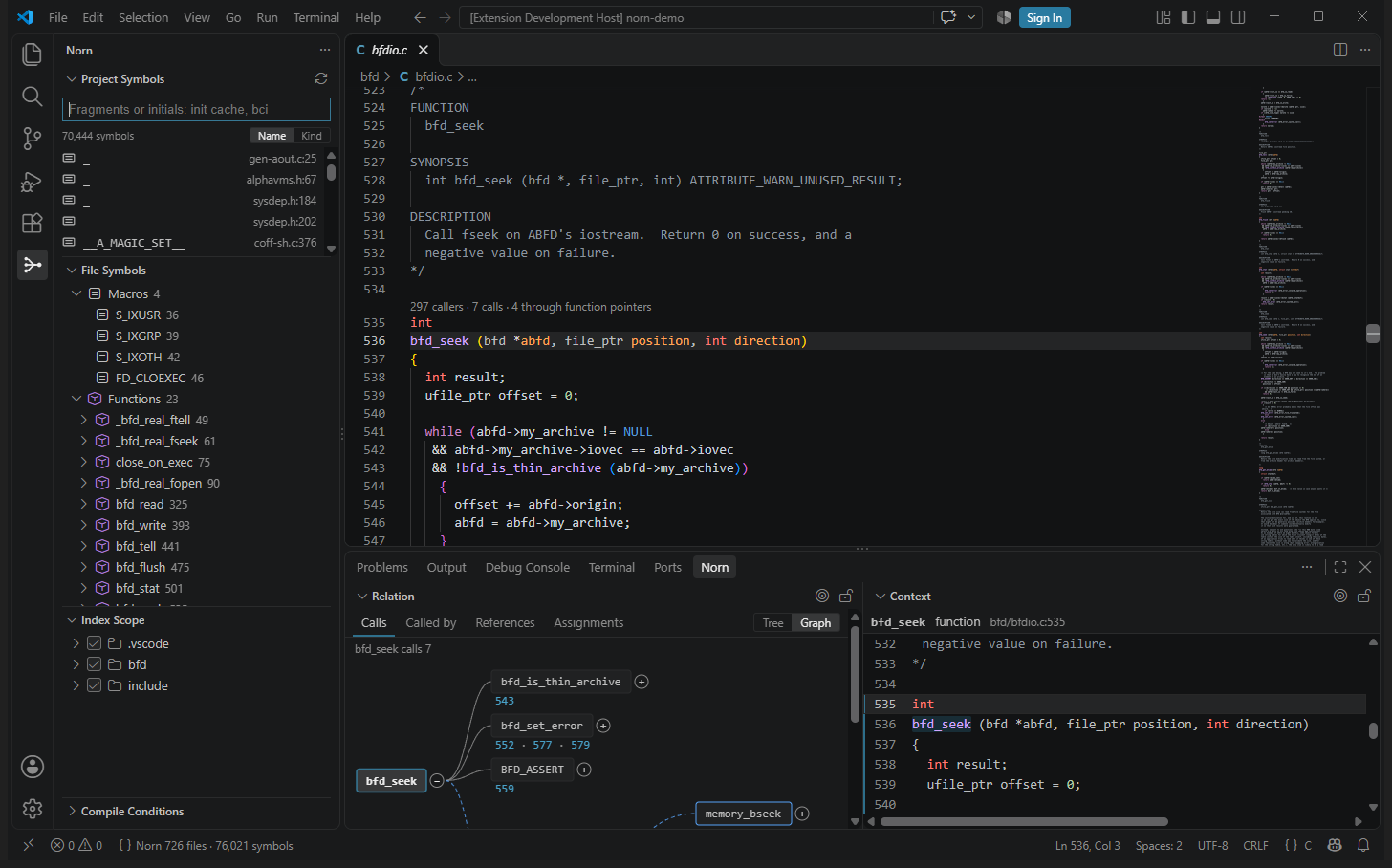Maximize the bottom panel size

coord(1340,567)
